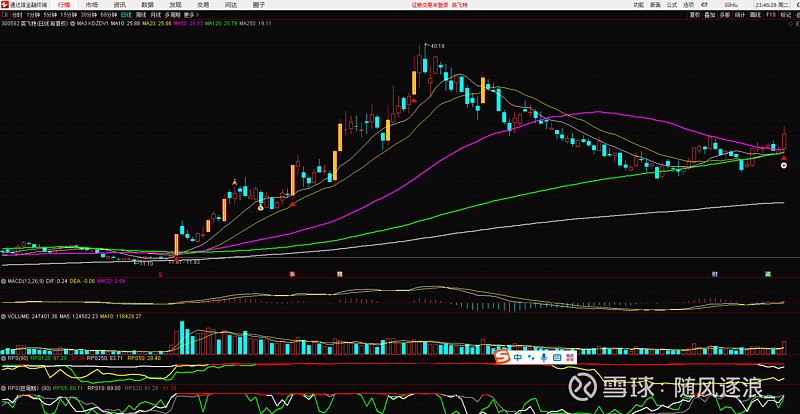The height and width of the screenshot is (414, 800).
Task: Toggle the 复权 price adjustment button
Action: point(696,15)
